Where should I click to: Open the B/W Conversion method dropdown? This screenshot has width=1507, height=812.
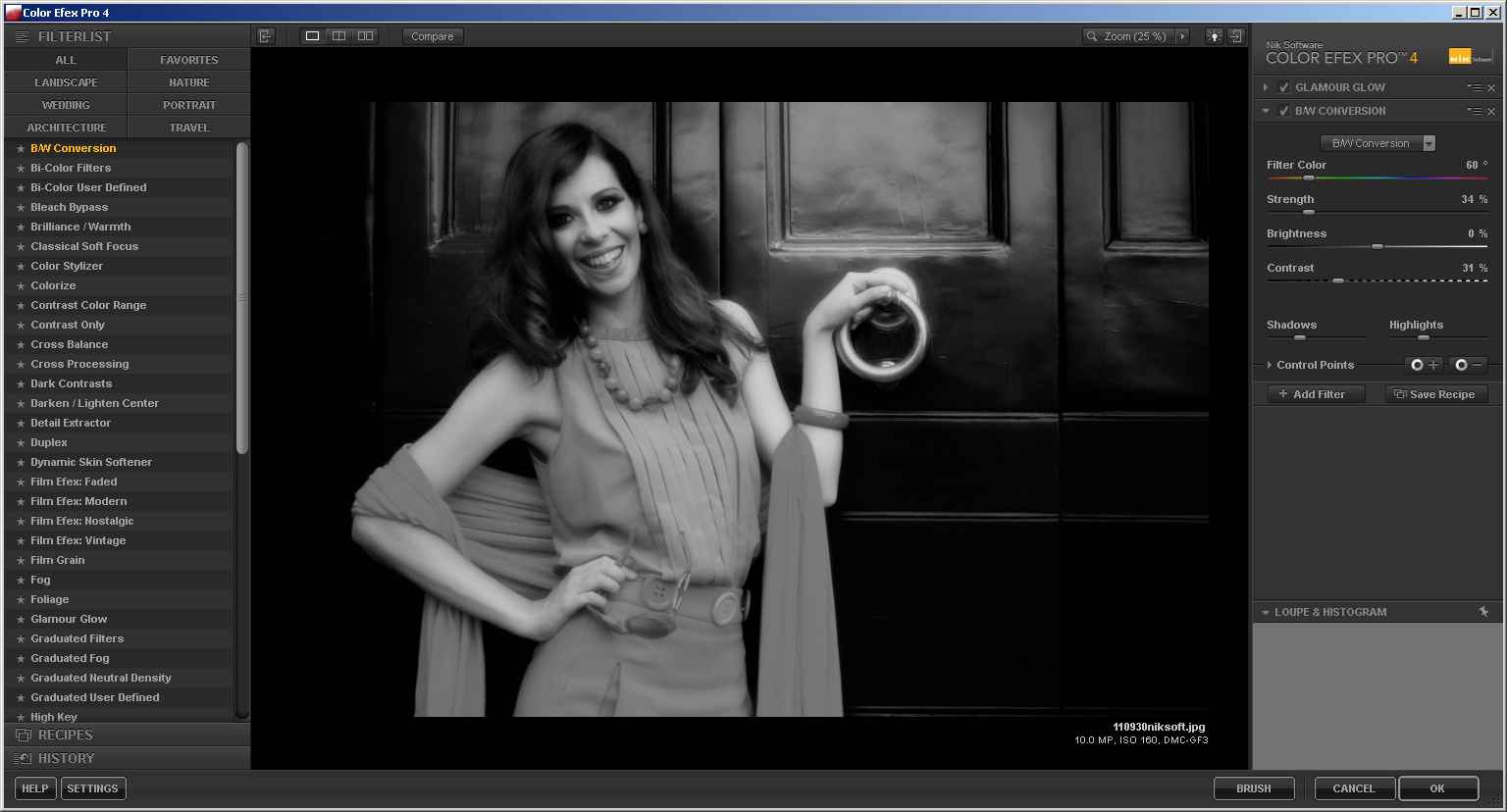click(x=1377, y=143)
